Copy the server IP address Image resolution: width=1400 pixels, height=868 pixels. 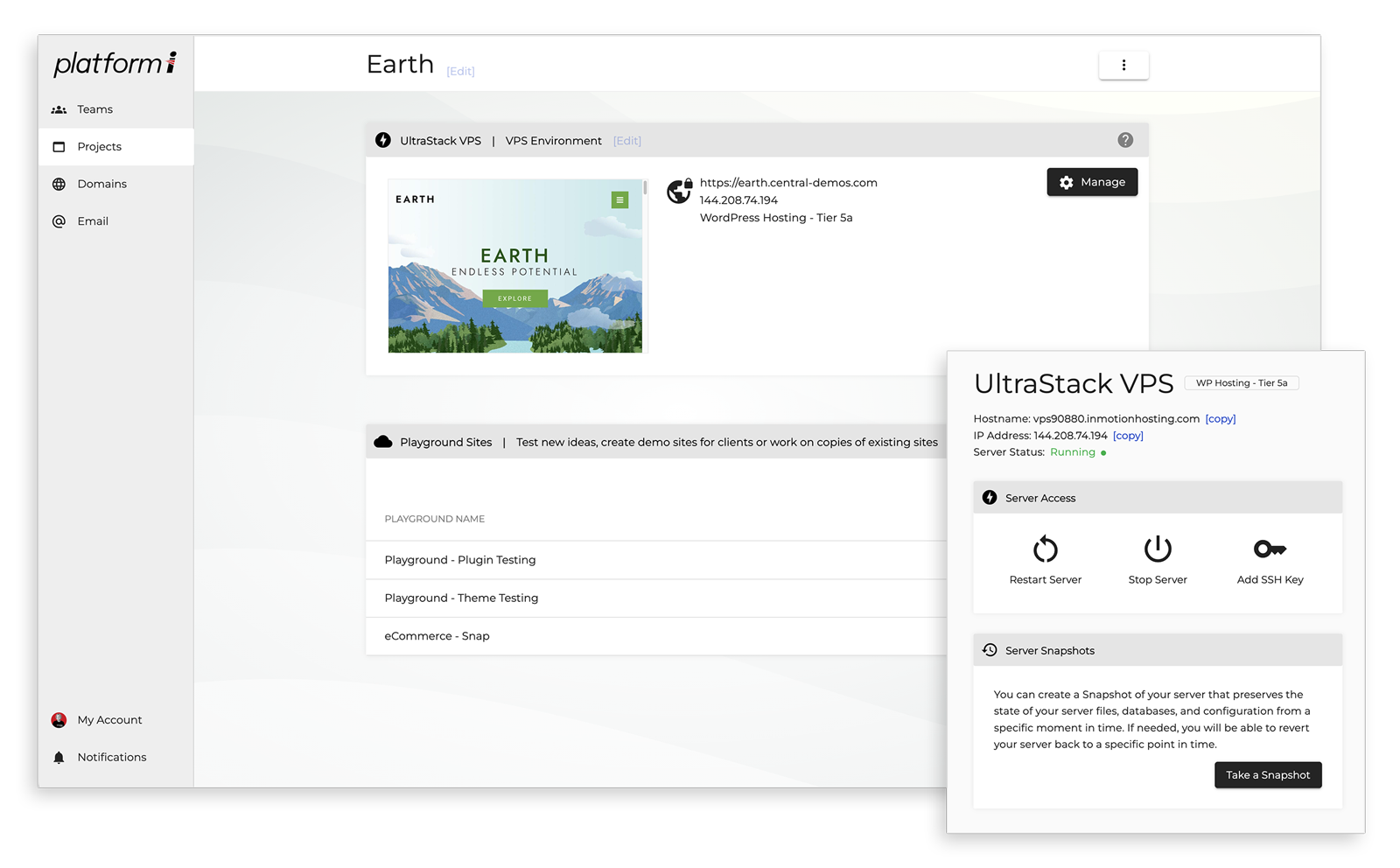pos(1128,436)
